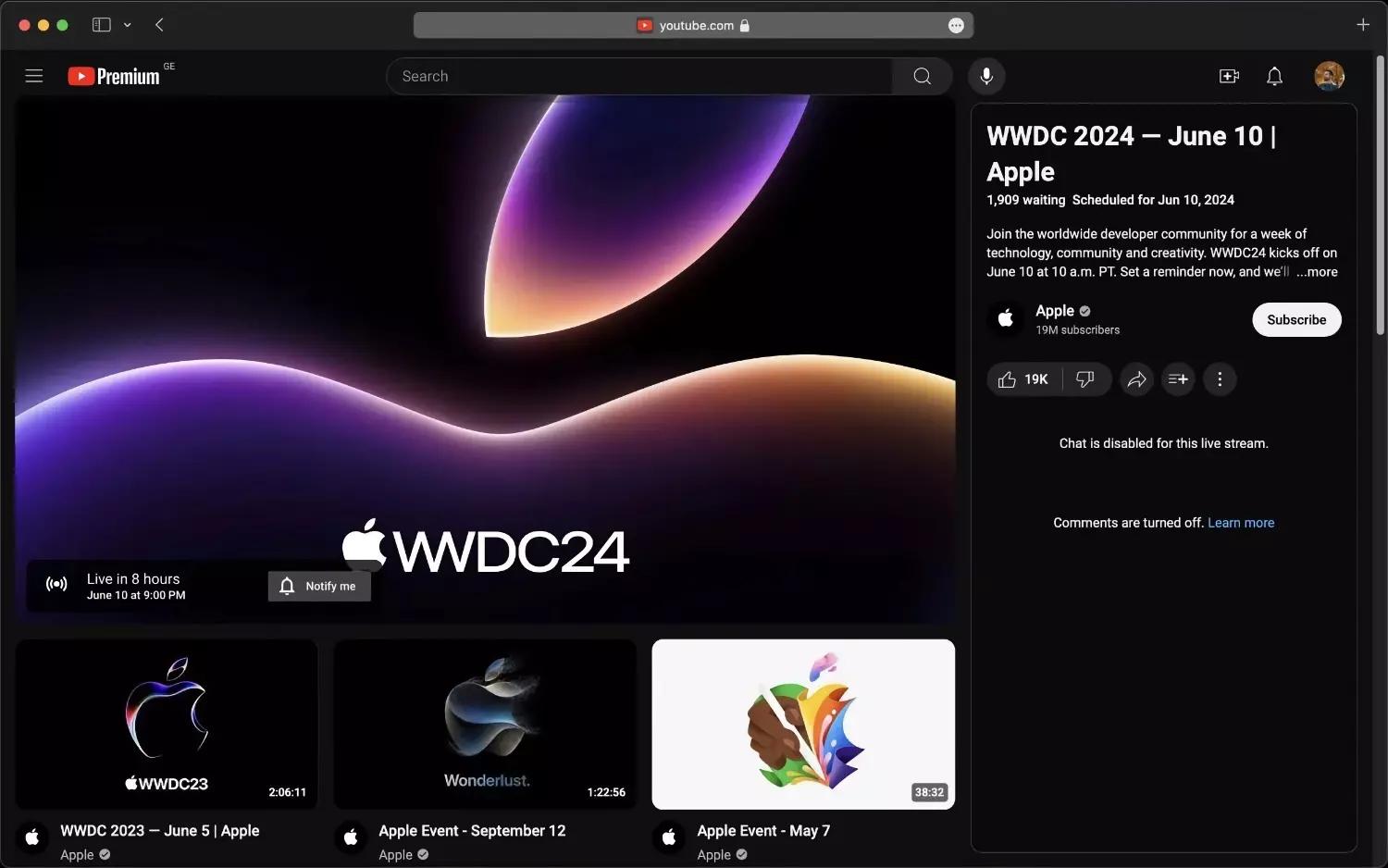Click the 38:32 duration badge

929,792
